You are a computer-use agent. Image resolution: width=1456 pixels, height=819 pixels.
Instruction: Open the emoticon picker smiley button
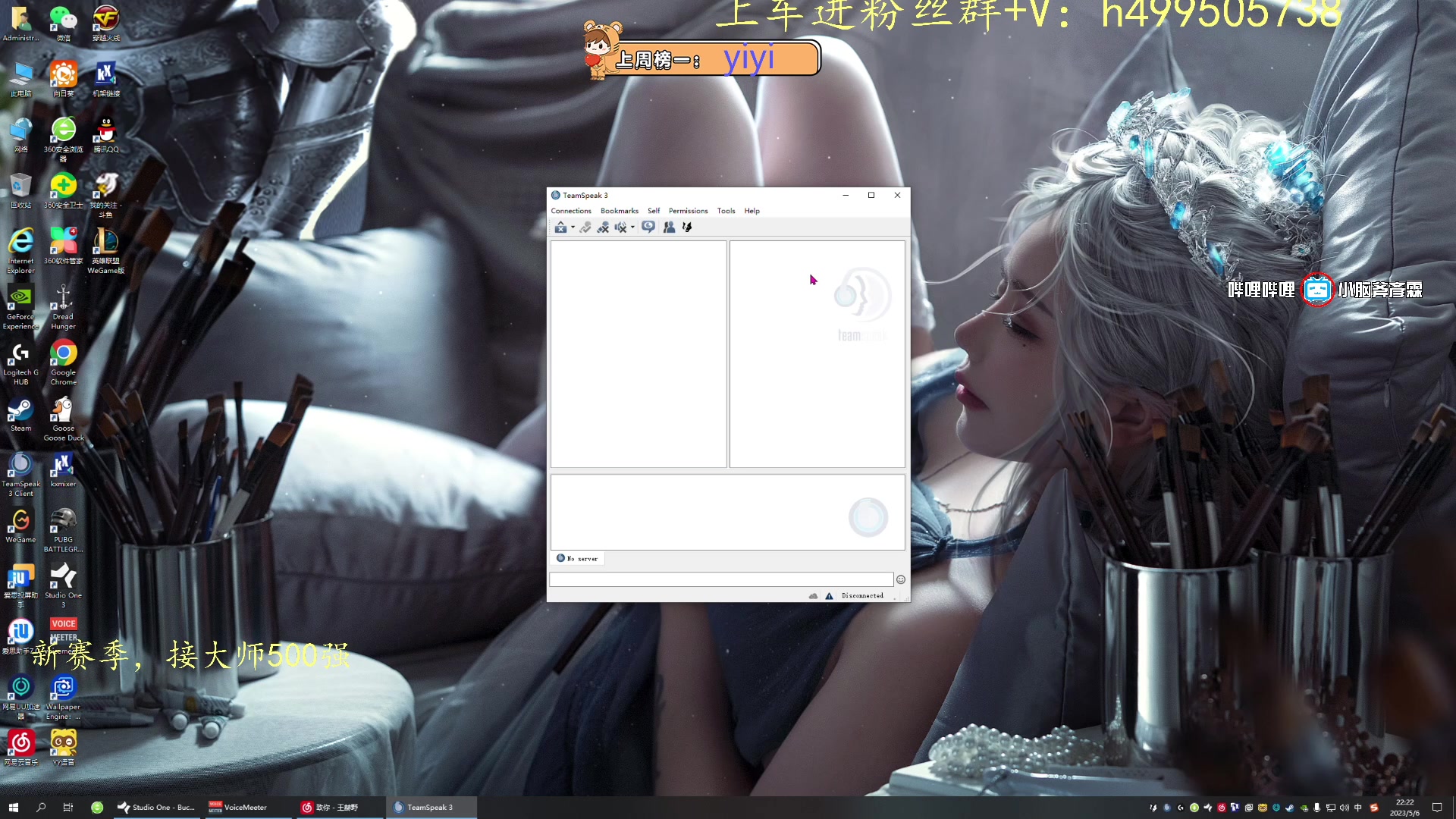pos(901,579)
